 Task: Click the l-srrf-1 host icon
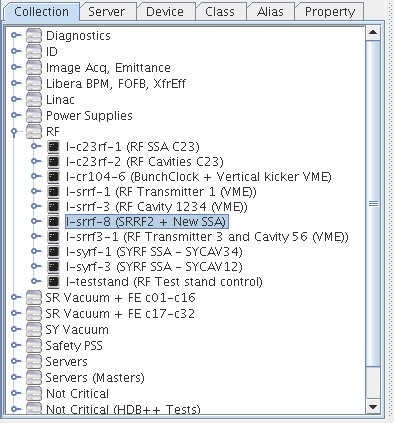tap(53, 191)
